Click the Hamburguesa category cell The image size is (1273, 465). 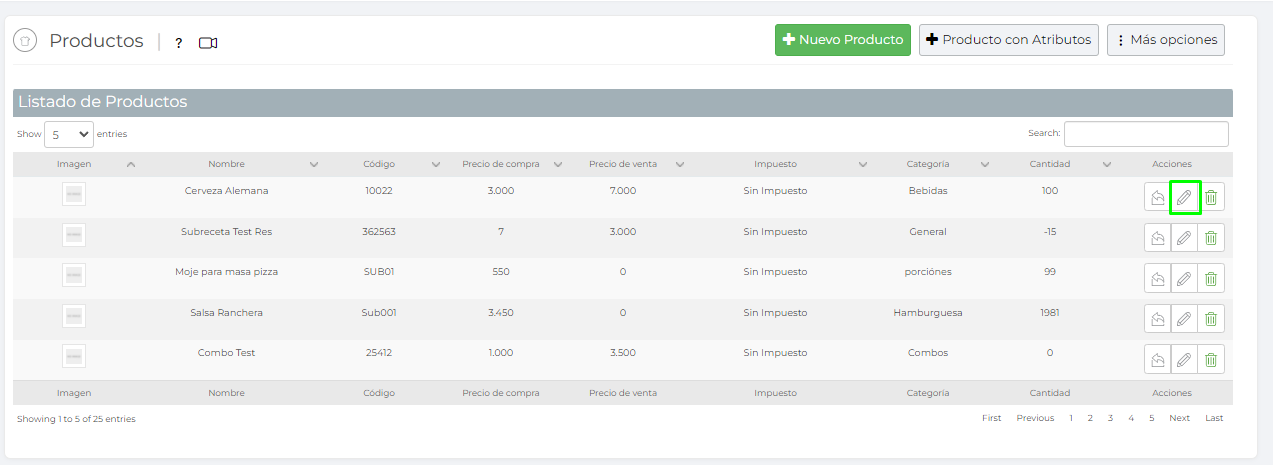pyautogui.click(x=928, y=312)
